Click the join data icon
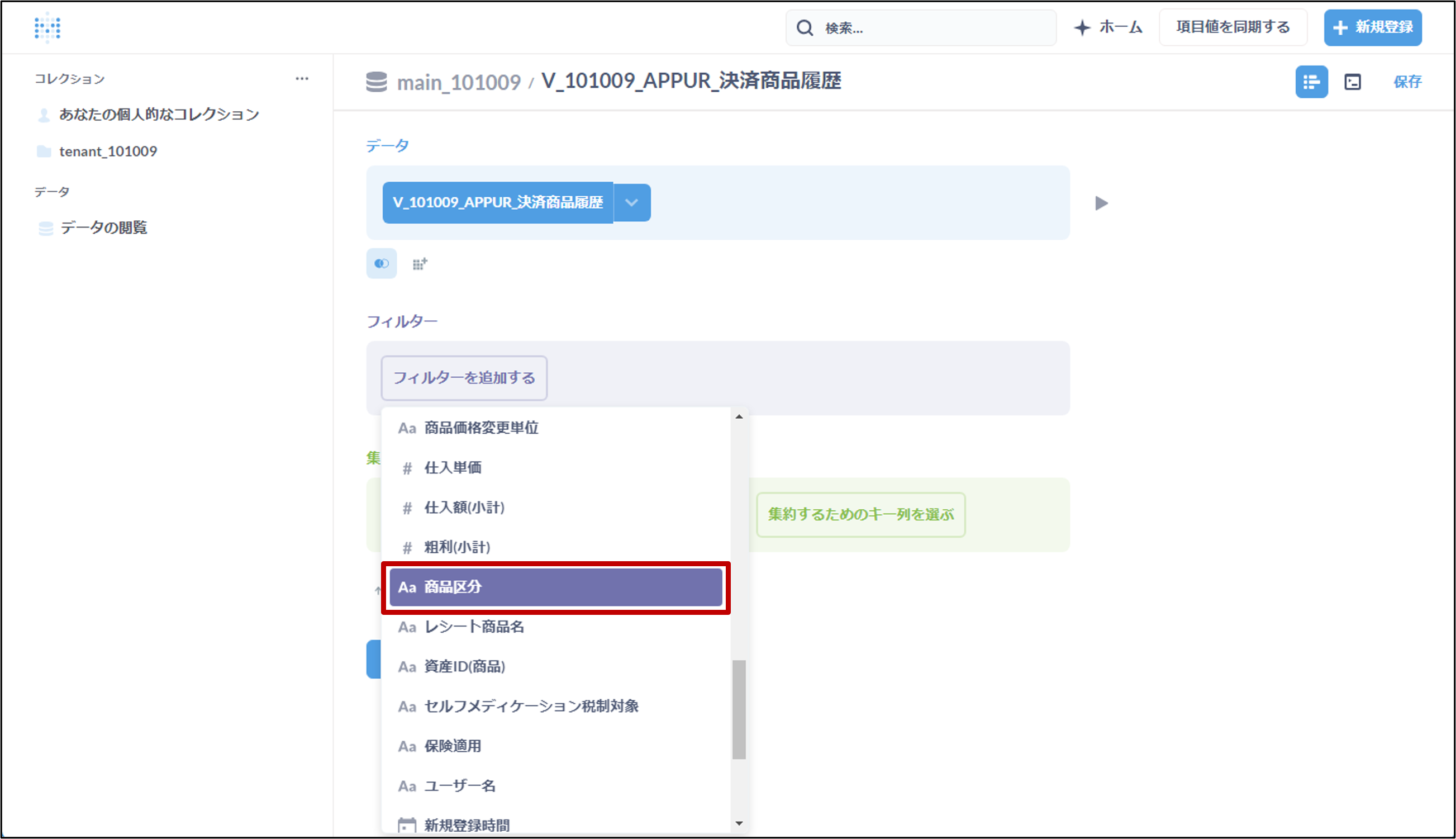This screenshot has height=839, width=1456. pyautogui.click(x=381, y=263)
